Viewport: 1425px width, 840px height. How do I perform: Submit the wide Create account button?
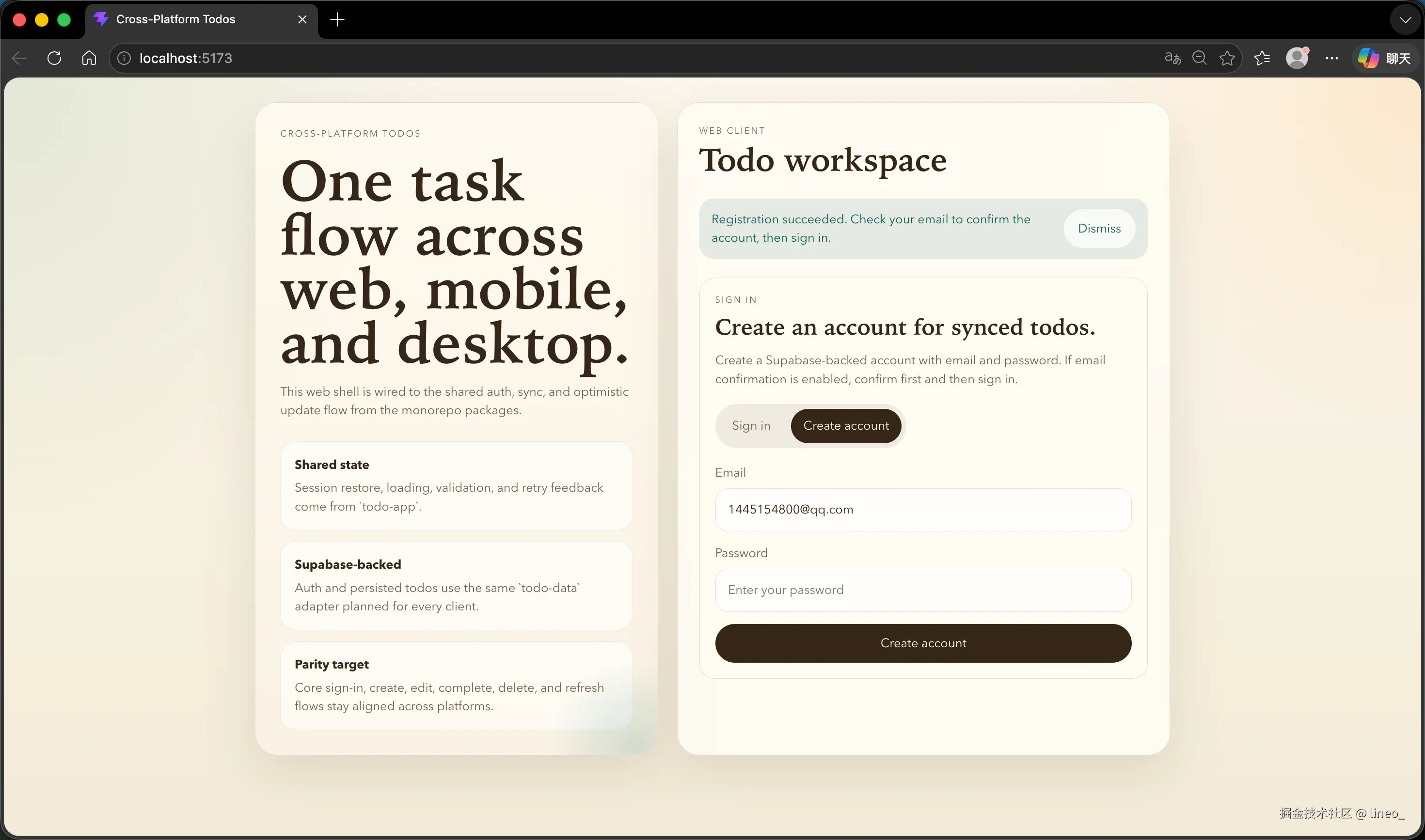[923, 643]
